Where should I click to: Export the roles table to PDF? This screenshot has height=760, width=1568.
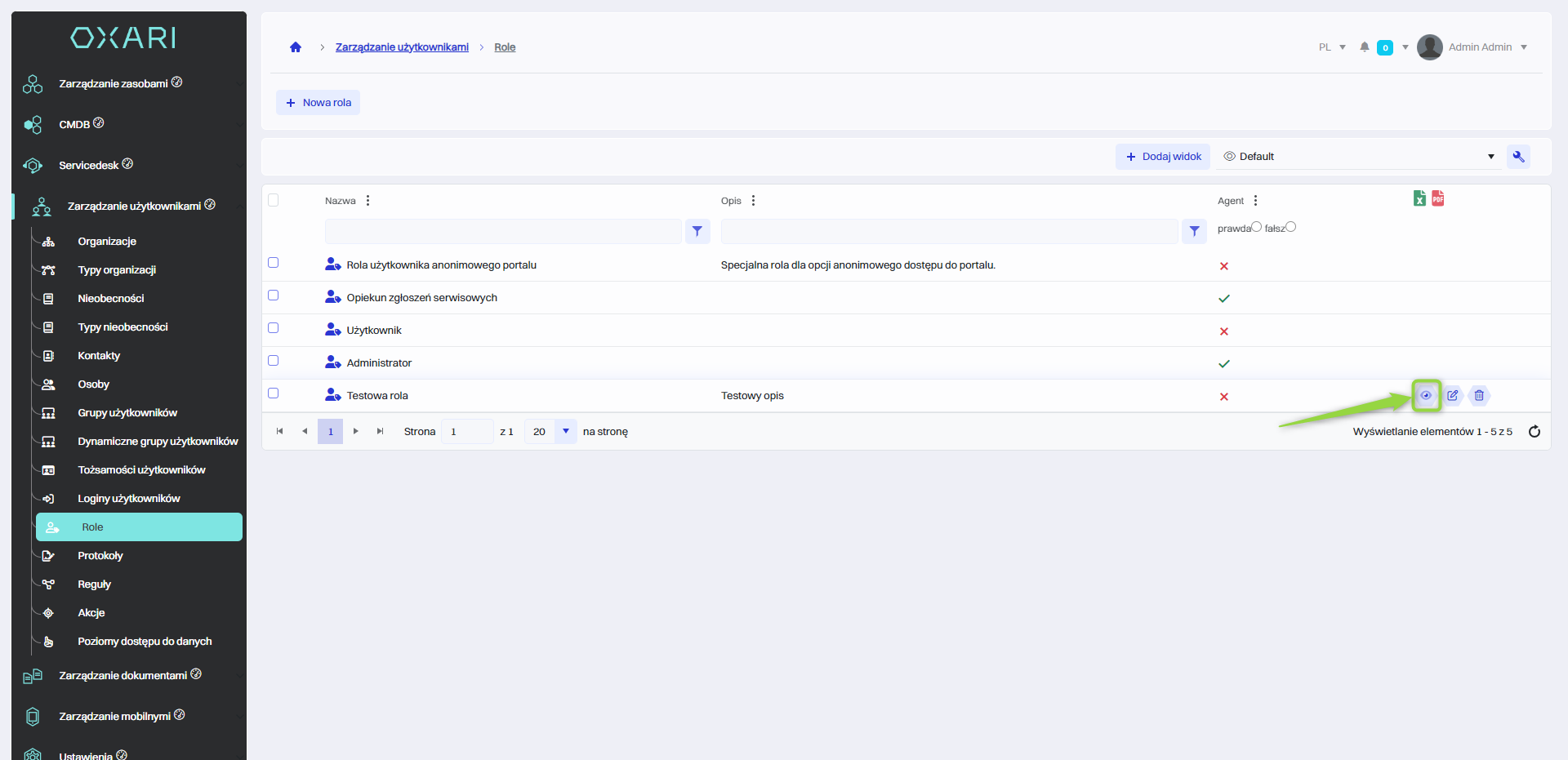[x=1438, y=198]
